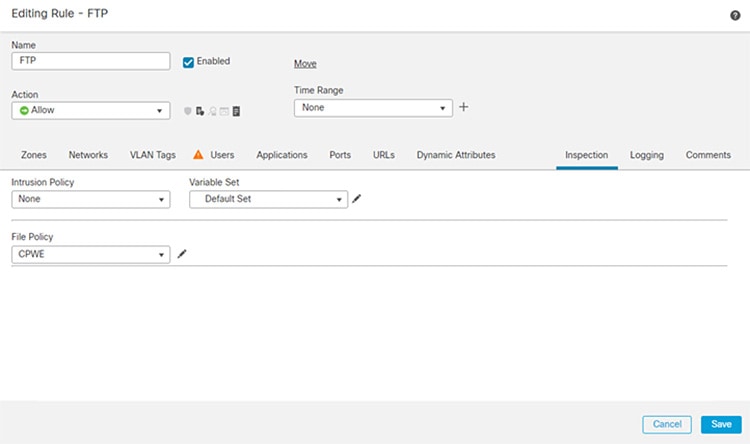Viewport: 750px width, 444px height.
Task: Switch to the Applications tab
Action: 282,155
